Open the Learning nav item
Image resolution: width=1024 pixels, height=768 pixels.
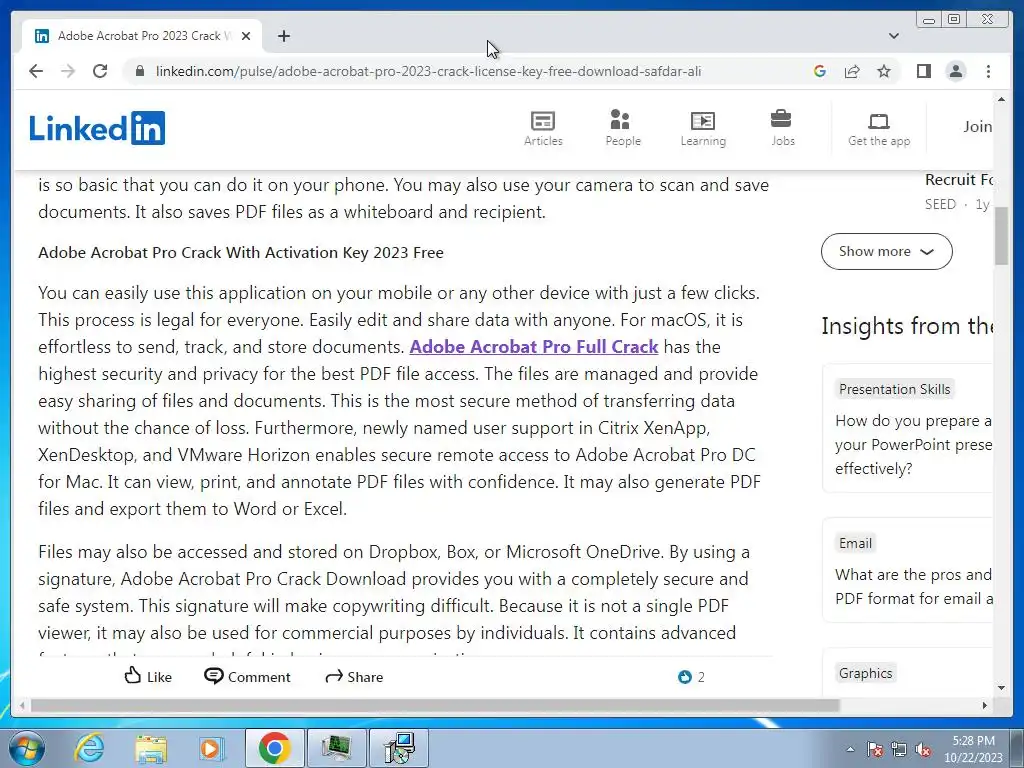tap(703, 128)
